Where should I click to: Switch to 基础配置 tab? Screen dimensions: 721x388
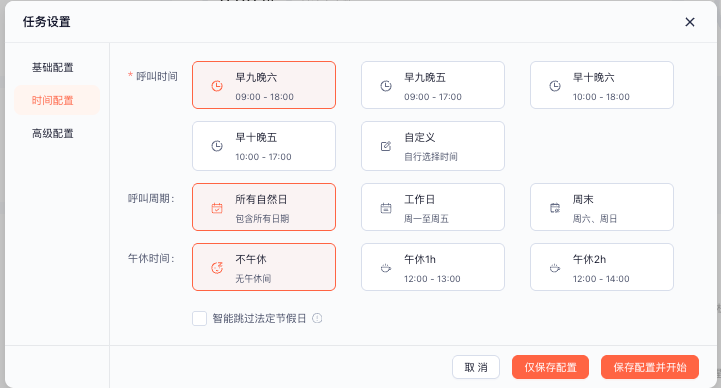52,67
